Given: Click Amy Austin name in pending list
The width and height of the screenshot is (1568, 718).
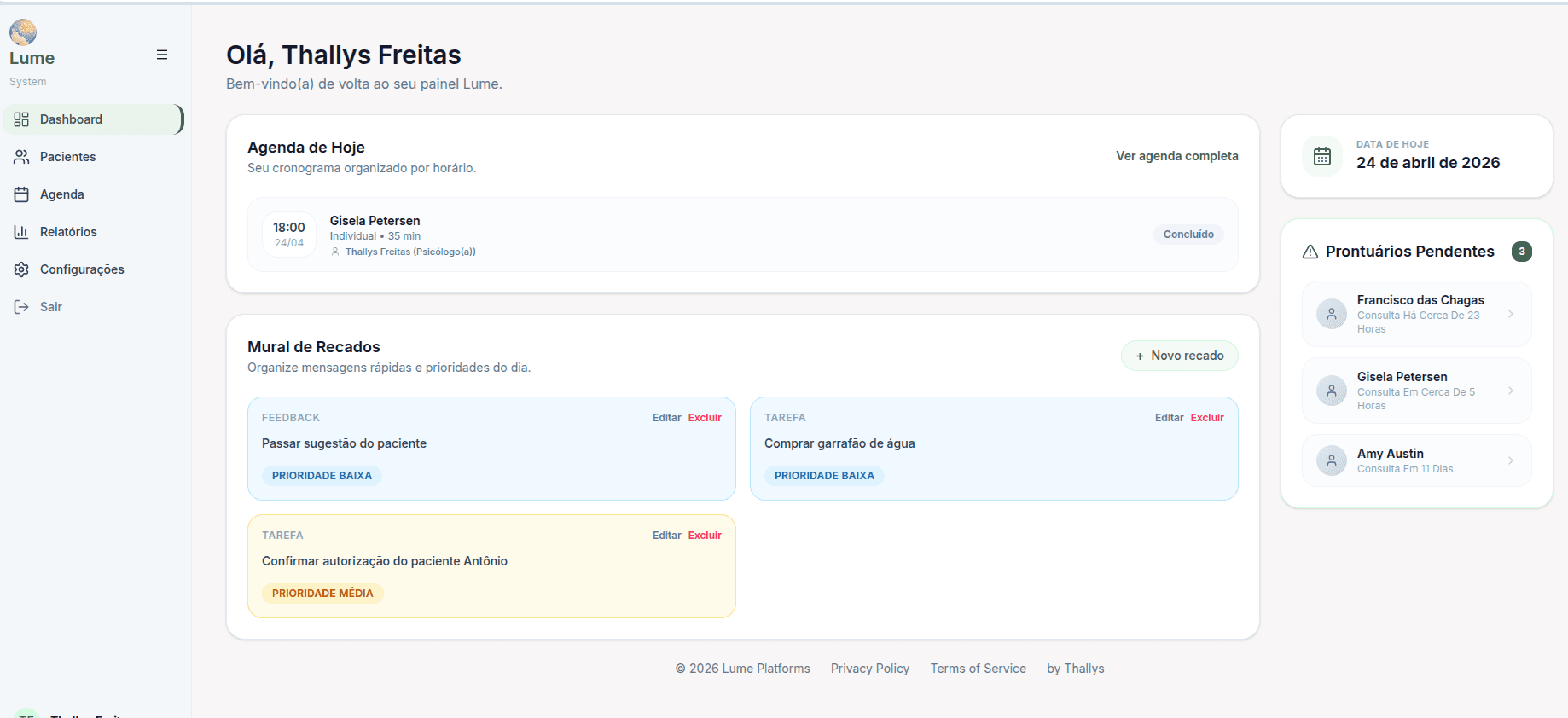Looking at the screenshot, I should point(1390,454).
